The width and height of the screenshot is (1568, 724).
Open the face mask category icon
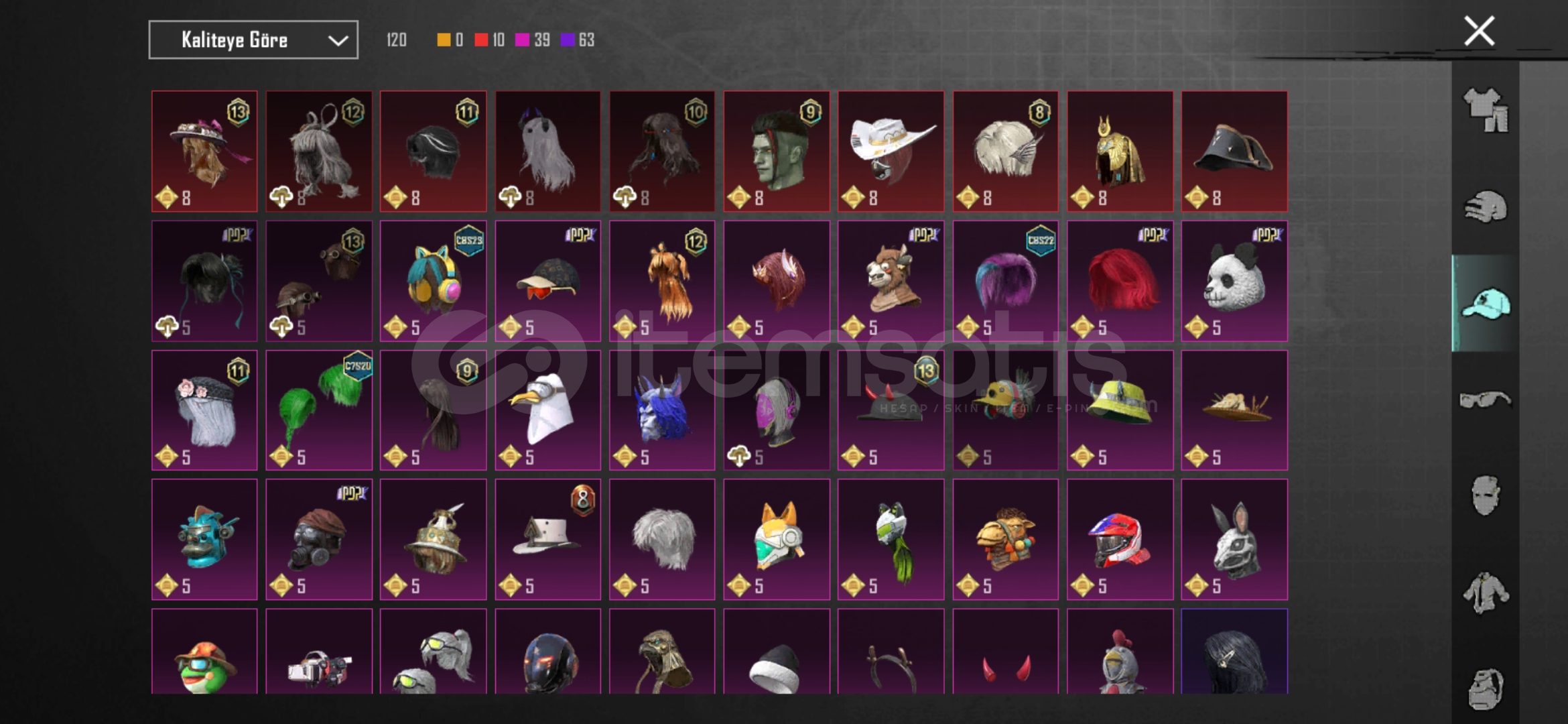point(1486,496)
